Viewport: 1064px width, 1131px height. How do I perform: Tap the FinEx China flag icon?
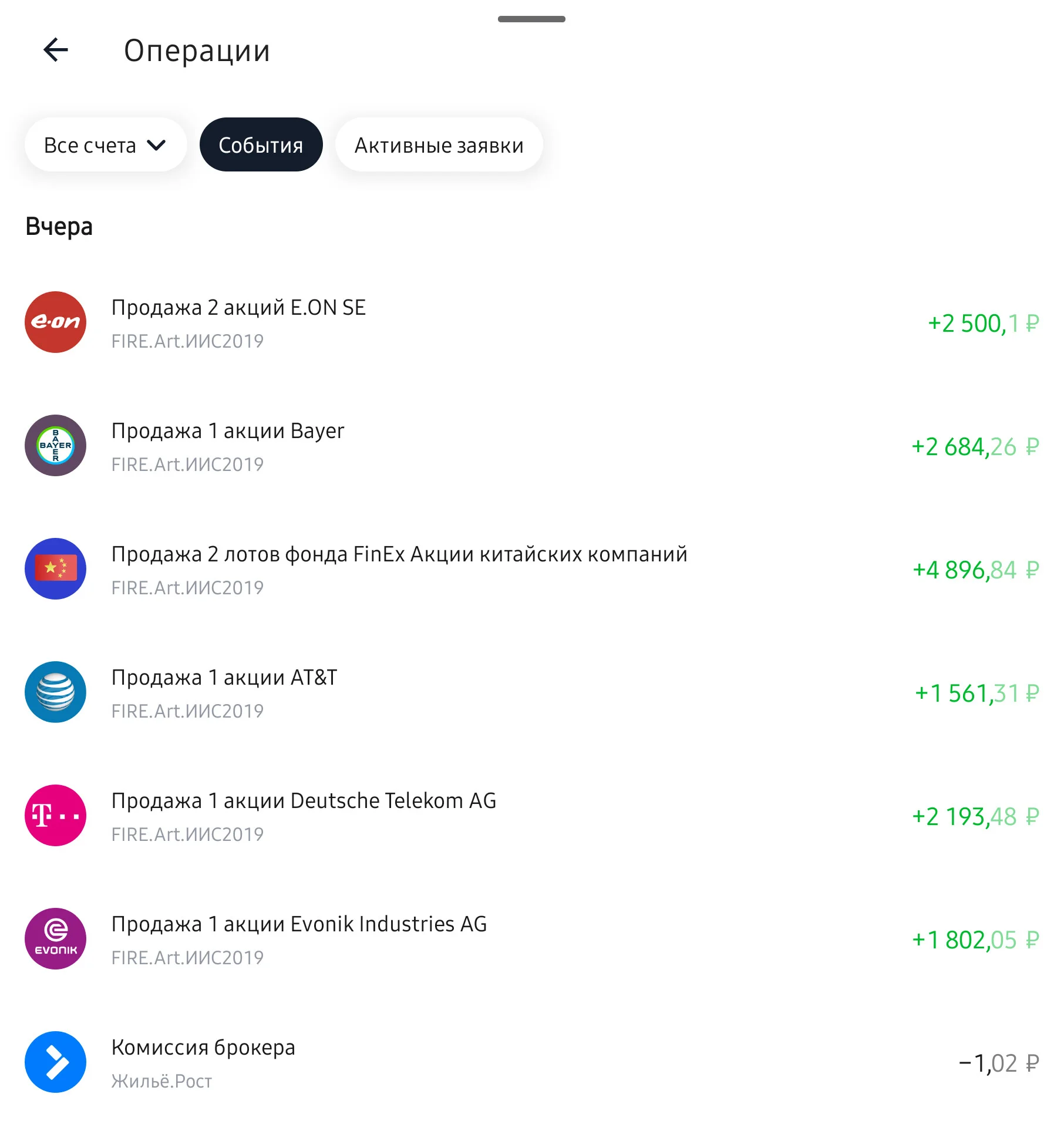coord(55,568)
